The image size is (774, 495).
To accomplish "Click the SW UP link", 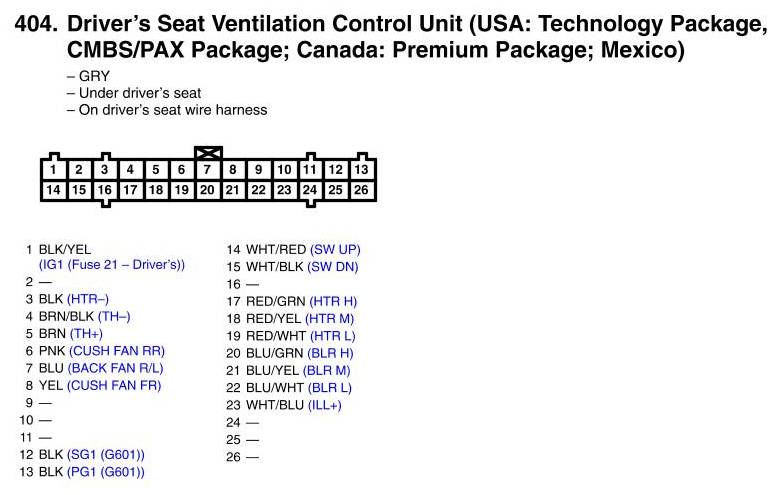I will coord(335,249).
